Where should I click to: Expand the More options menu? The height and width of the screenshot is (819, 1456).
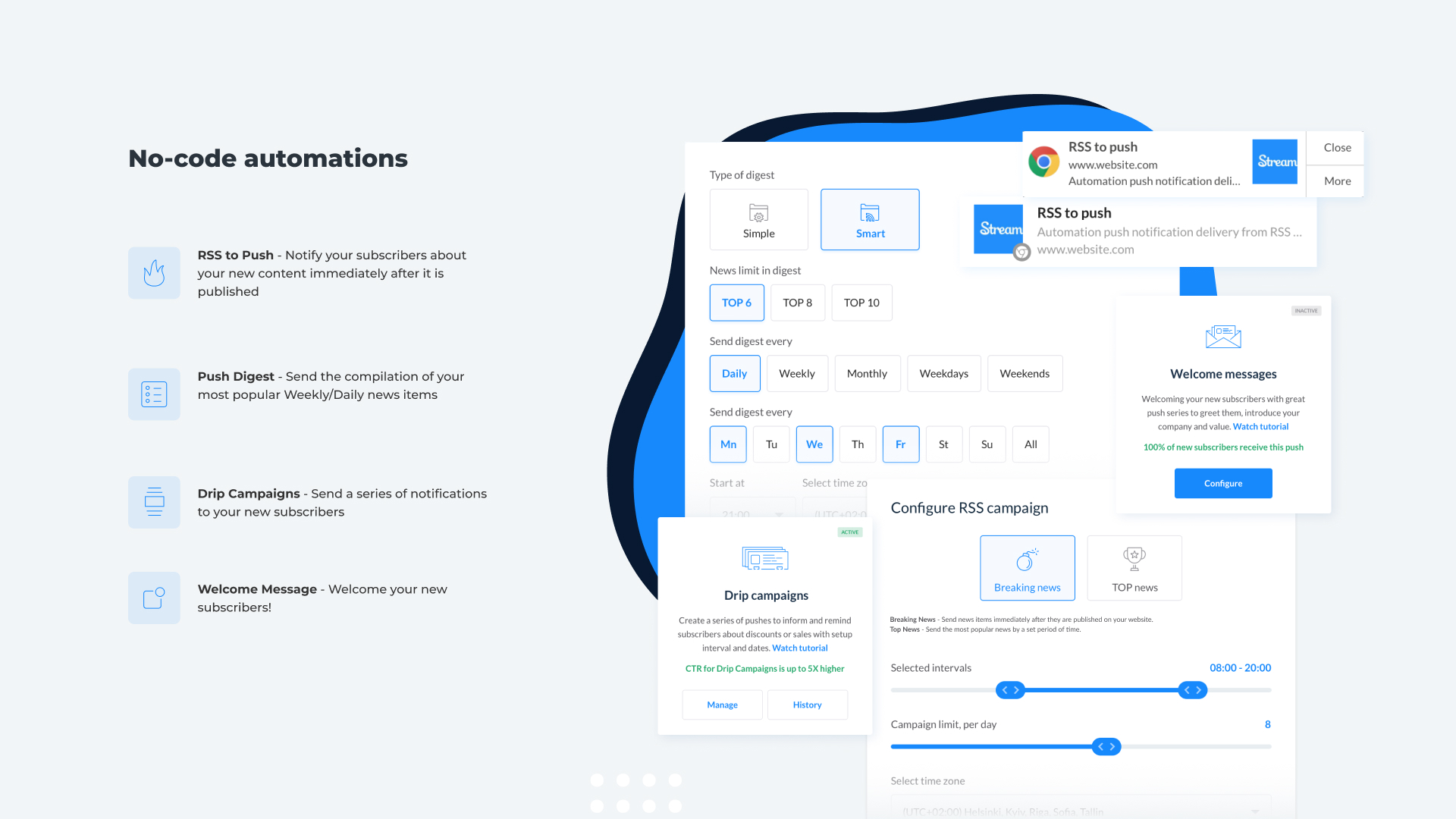[x=1337, y=180]
